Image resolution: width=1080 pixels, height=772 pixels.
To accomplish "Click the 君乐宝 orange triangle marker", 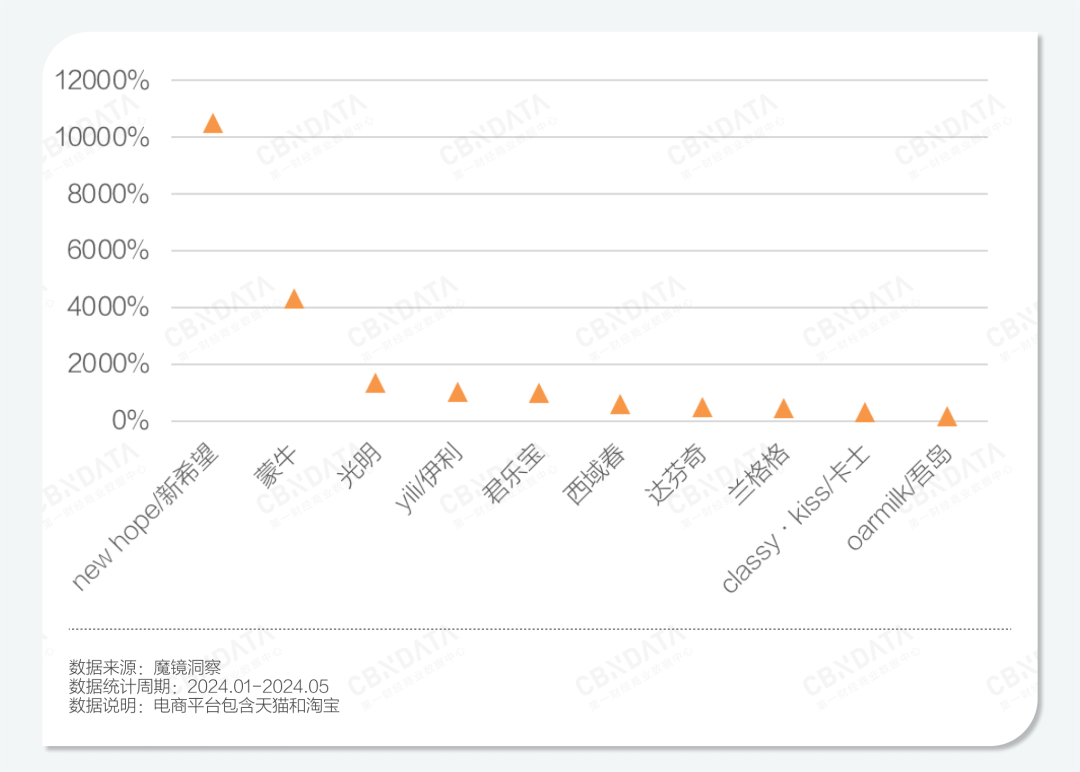I will 538,393.
